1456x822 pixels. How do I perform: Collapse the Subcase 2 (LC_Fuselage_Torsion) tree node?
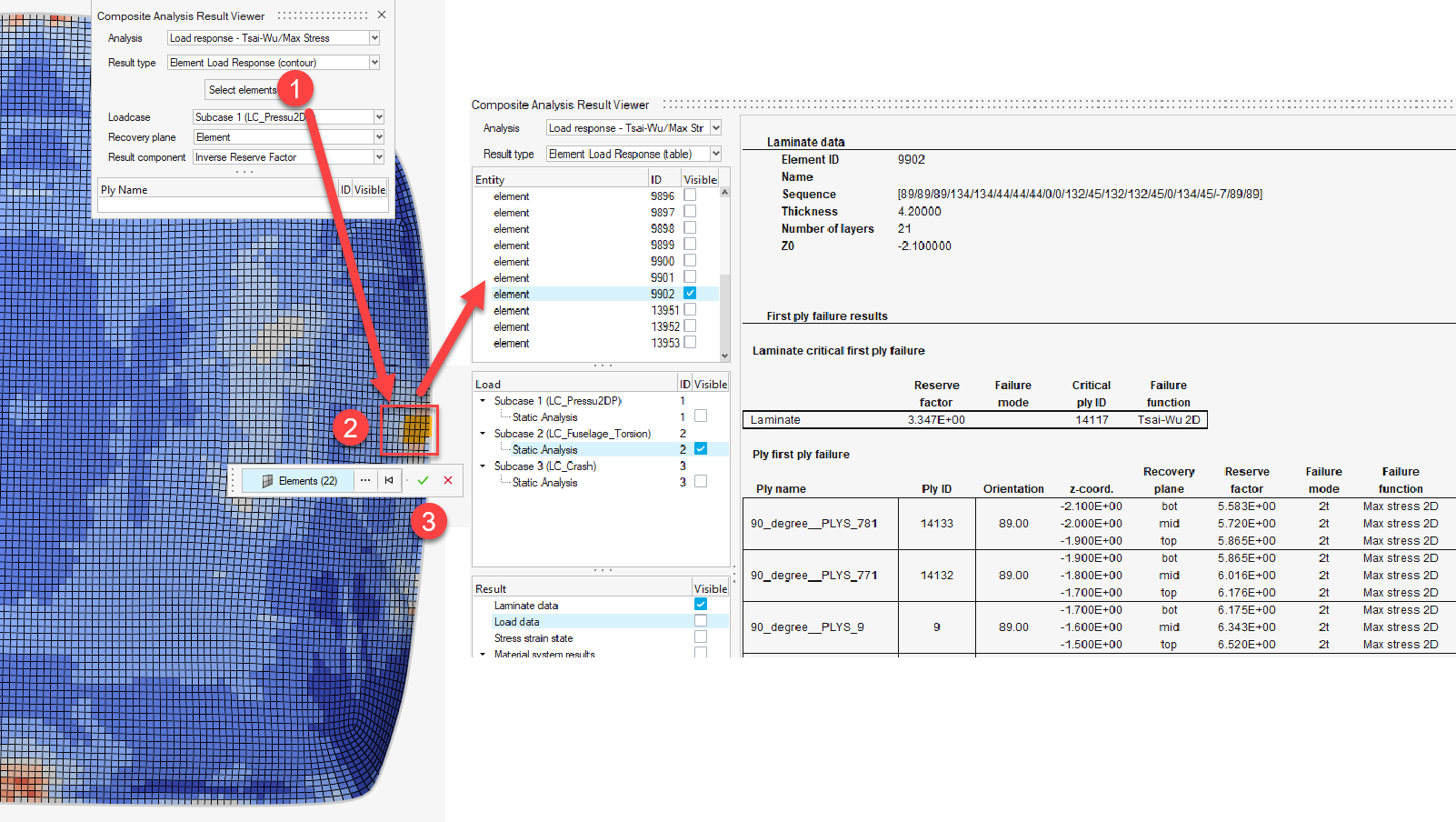[483, 434]
